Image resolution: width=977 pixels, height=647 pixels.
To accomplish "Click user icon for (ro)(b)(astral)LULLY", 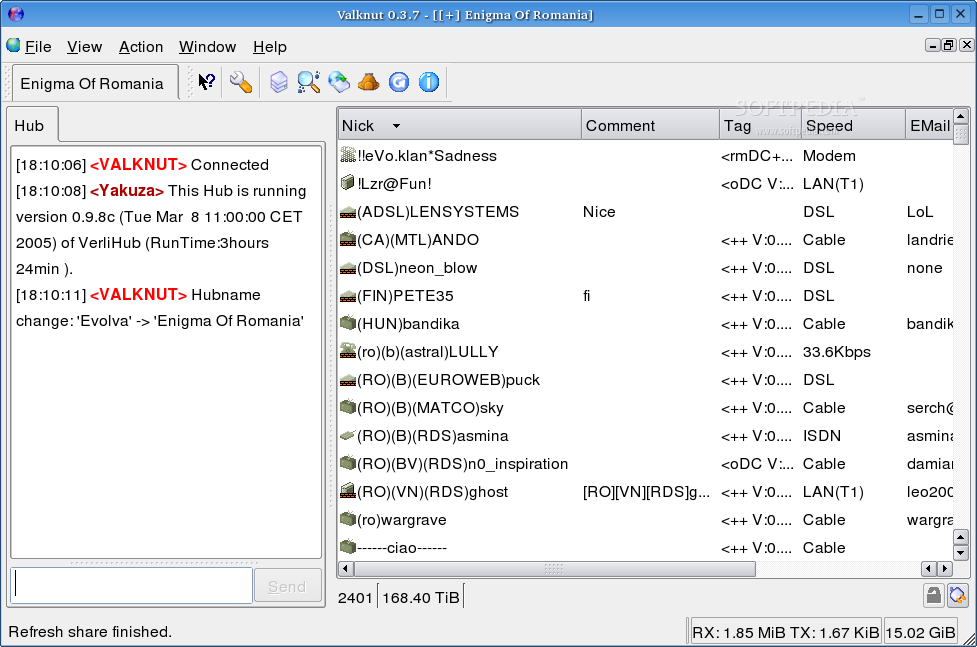I will click(x=348, y=352).
